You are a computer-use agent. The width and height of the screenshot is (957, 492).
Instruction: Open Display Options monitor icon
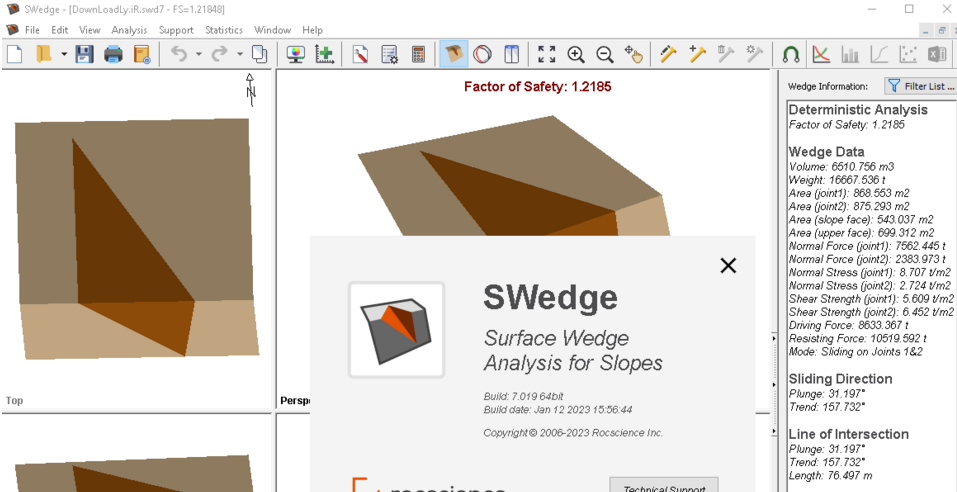(x=295, y=54)
